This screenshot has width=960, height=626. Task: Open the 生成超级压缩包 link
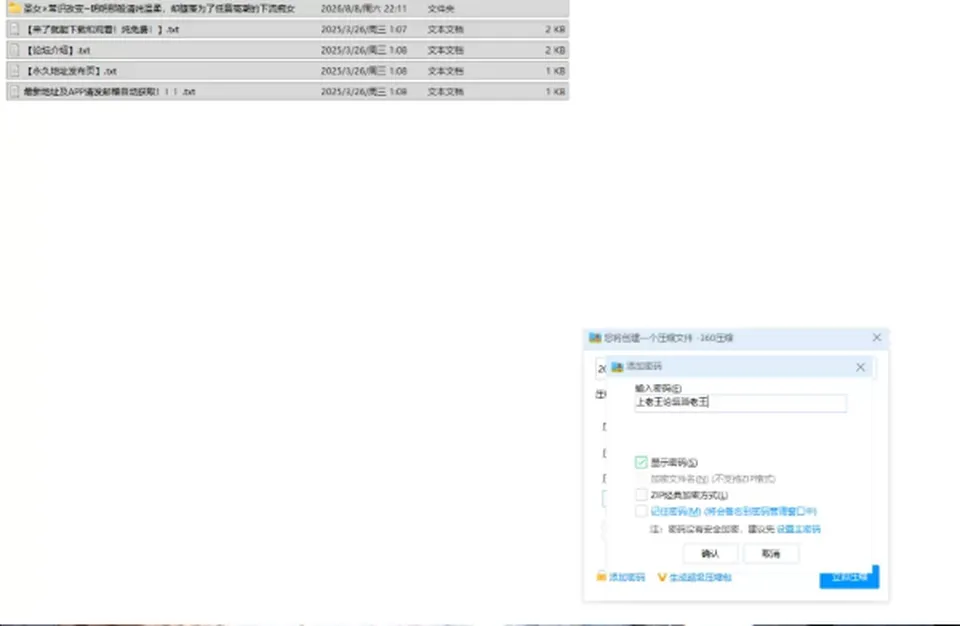point(700,577)
